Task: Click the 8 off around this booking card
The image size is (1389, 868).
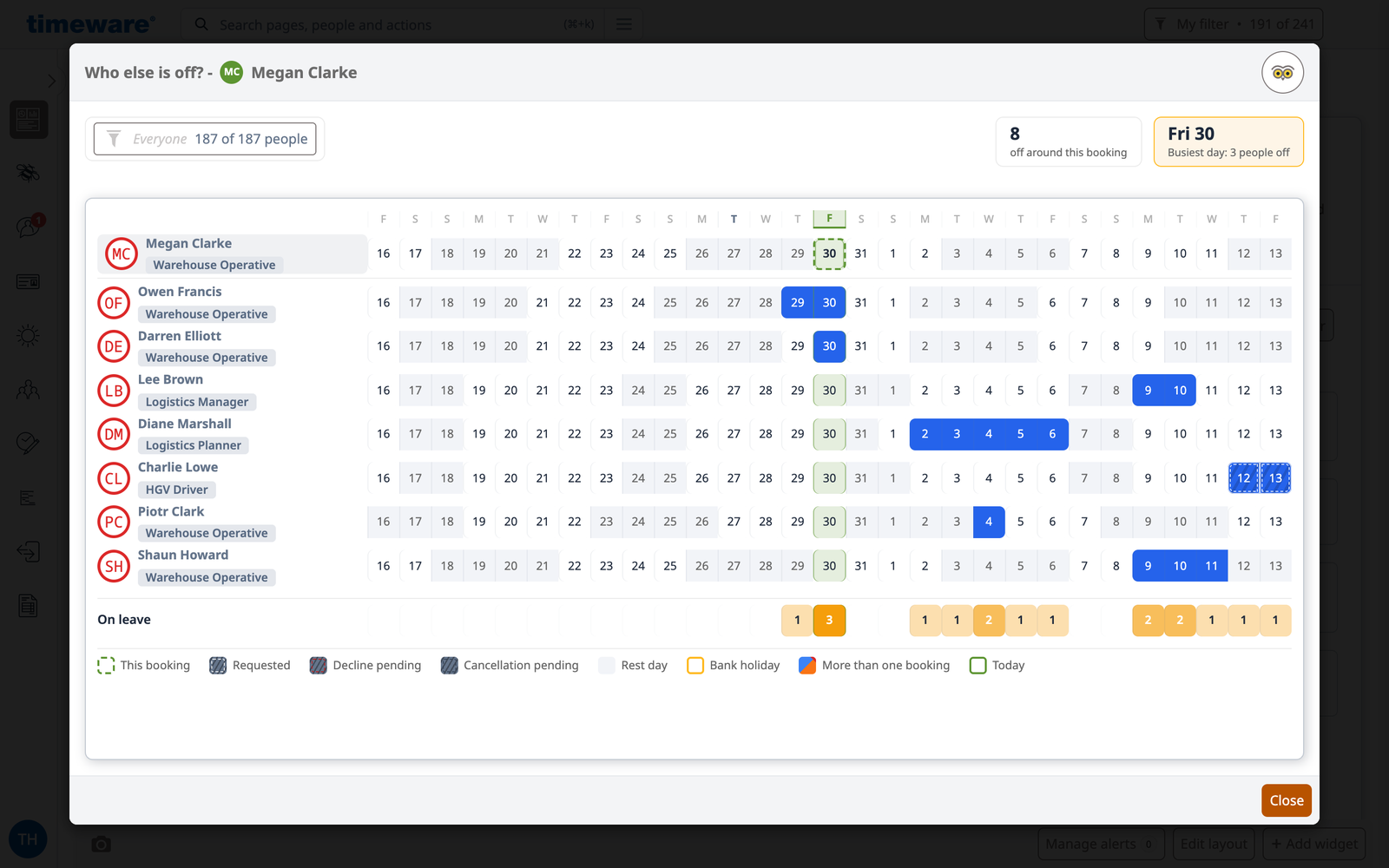Action: pyautogui.click(x=1069, y=141)
